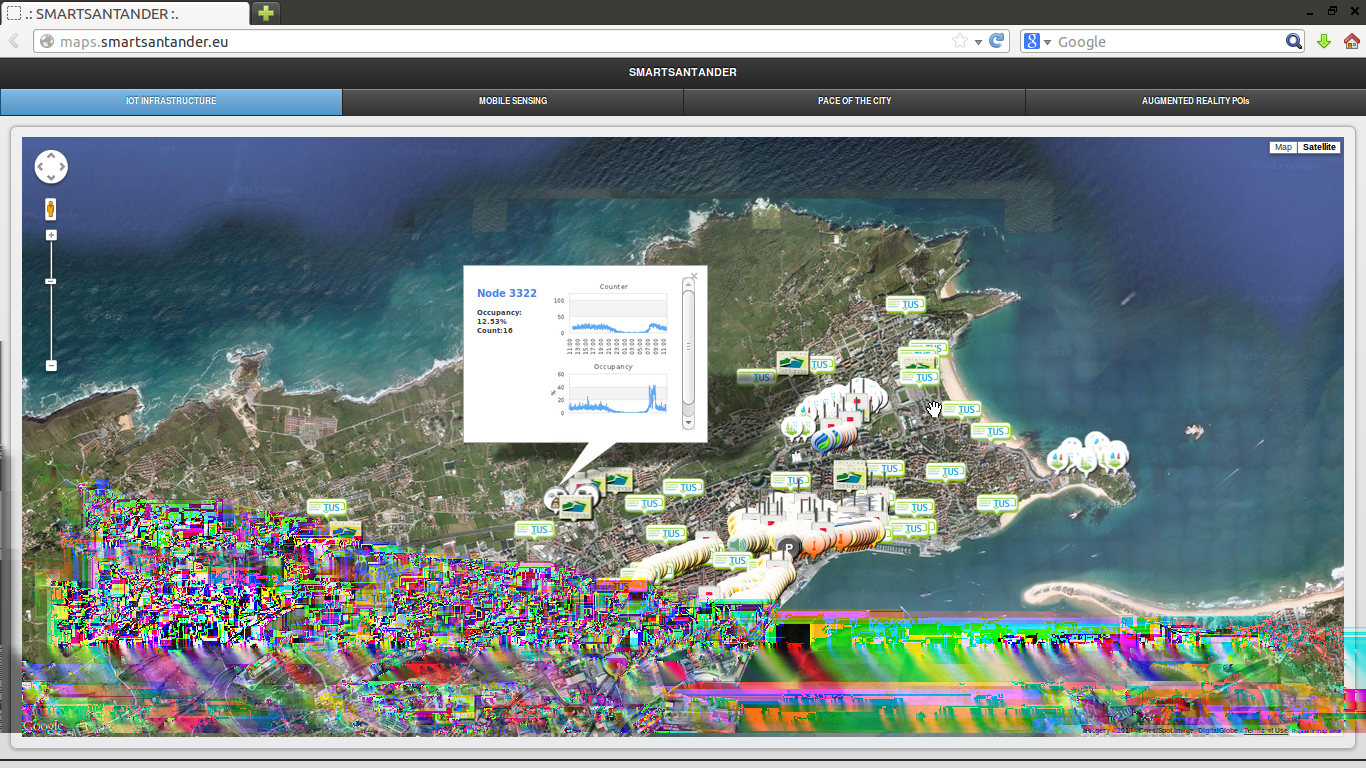Click the Google logo on map

point(43,727)
